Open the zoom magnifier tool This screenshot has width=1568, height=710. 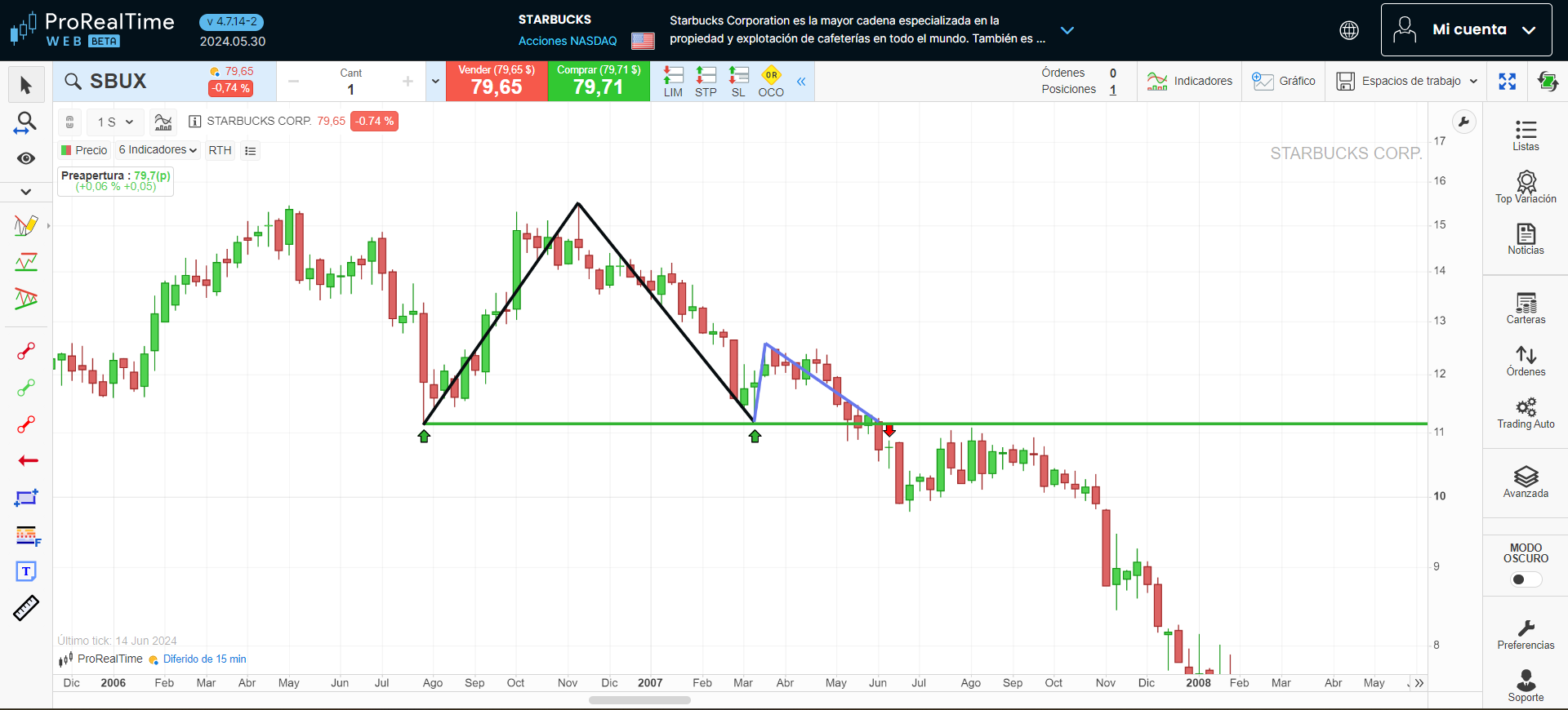click(x=26, y=122)
